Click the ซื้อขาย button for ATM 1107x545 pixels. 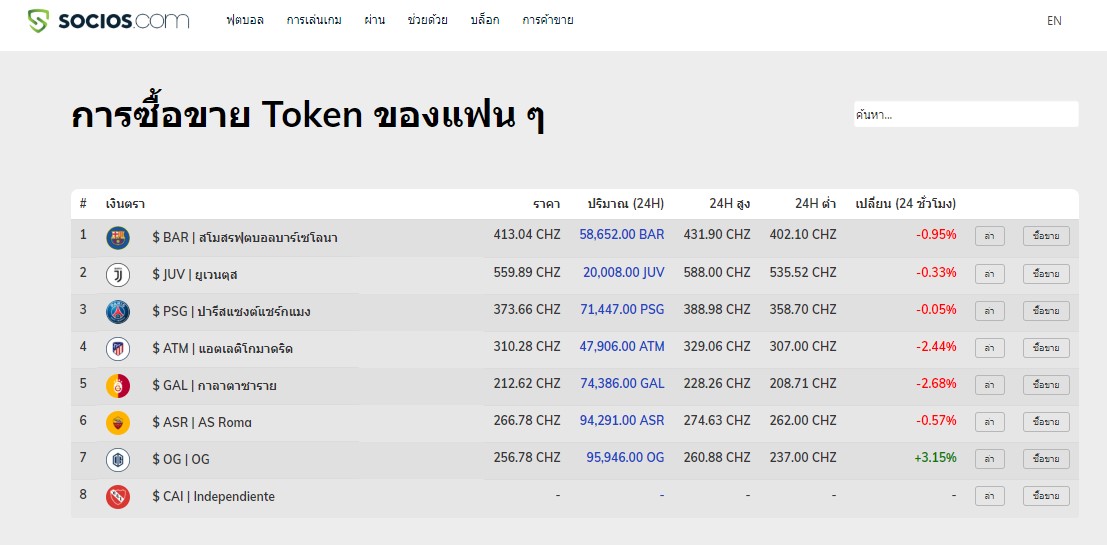(1046, 347)
